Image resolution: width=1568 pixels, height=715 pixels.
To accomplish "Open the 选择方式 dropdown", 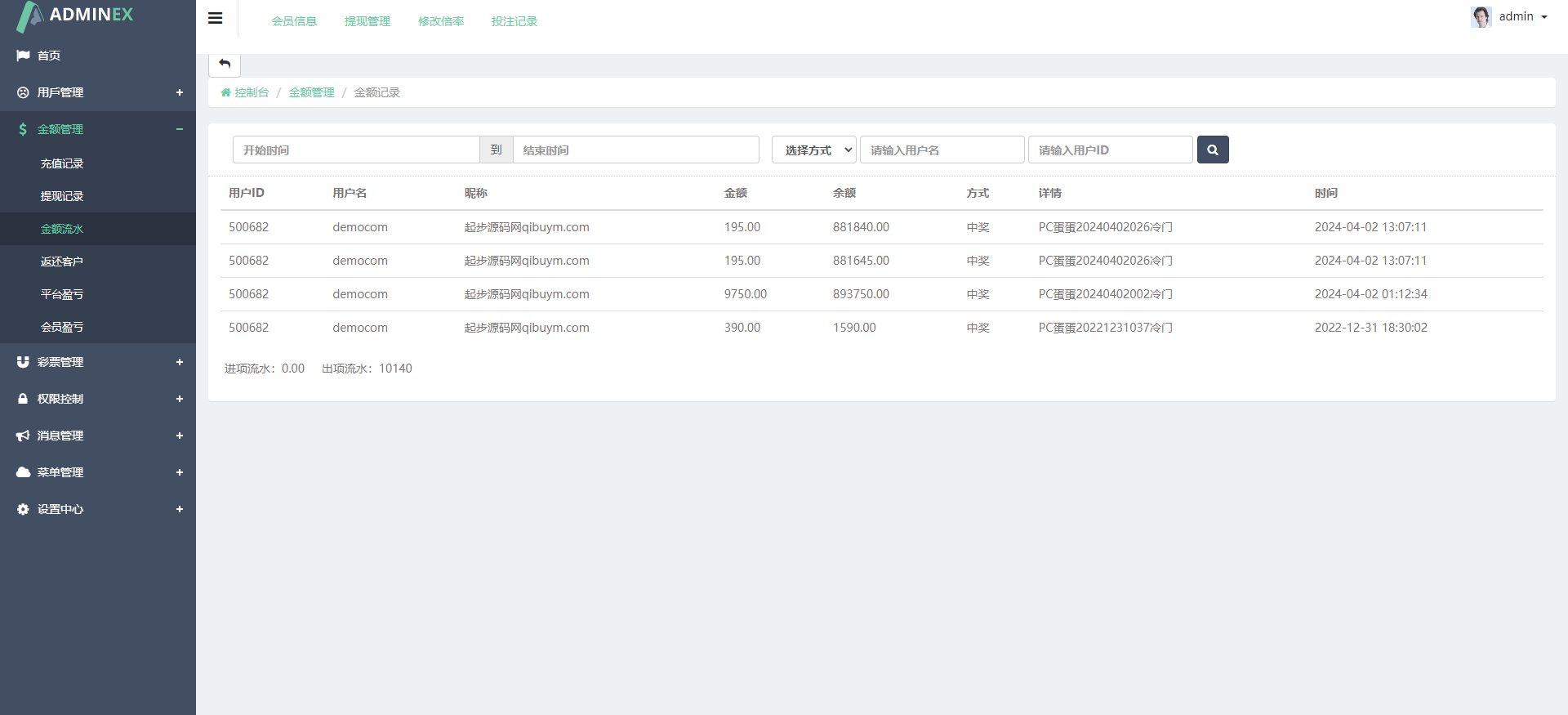I will [813, 150].
